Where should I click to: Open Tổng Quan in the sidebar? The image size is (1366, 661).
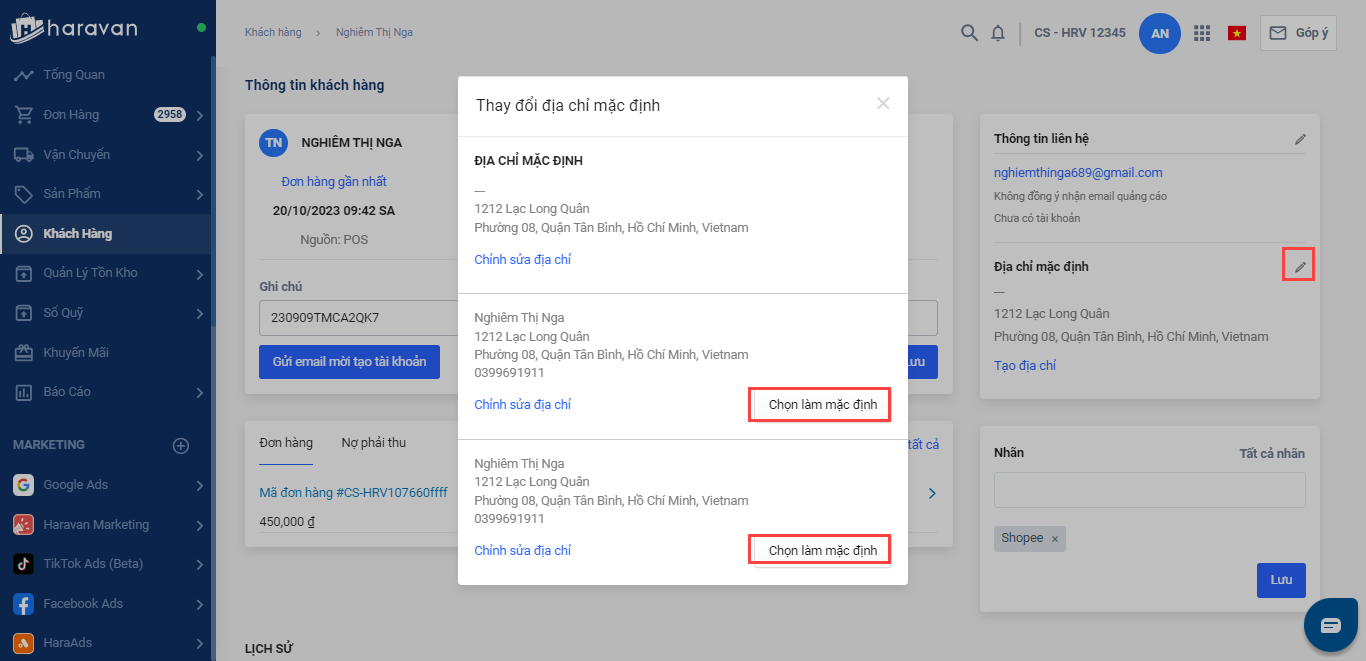(73, 75)
